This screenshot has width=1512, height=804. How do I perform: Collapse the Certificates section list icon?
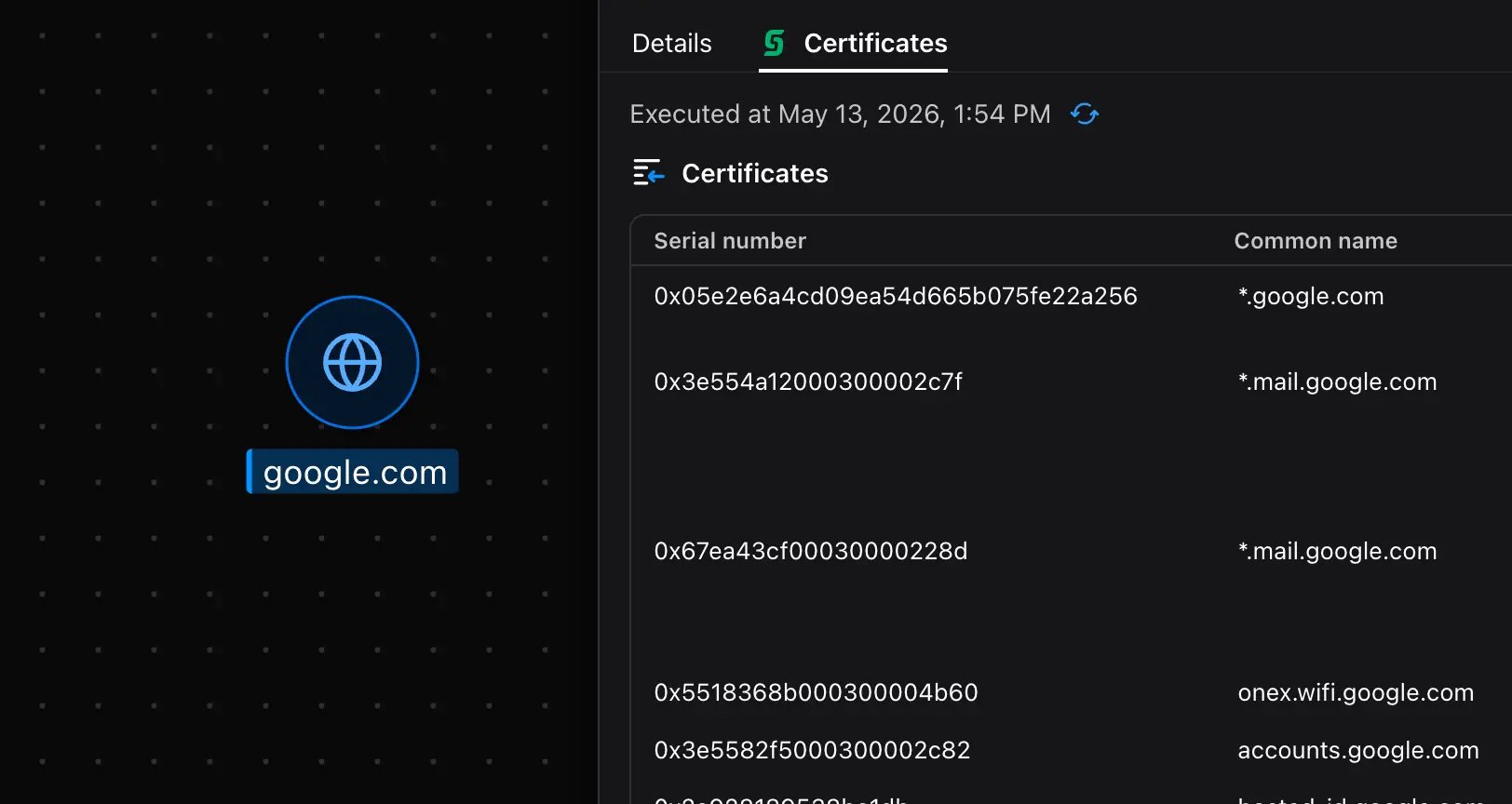(x=648, y=173)
